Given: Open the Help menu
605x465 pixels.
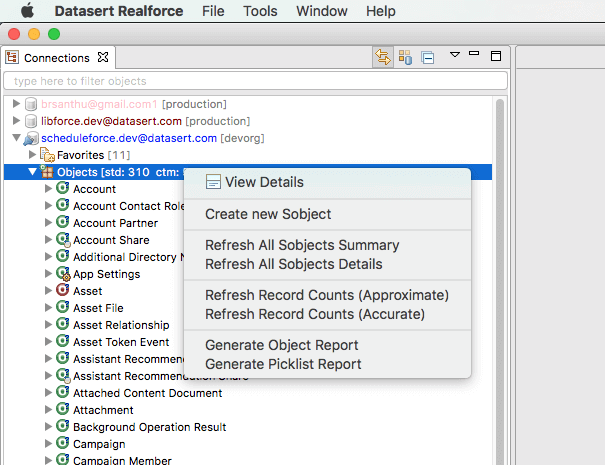Looking at the screenshot, I should tap(381, 11).
